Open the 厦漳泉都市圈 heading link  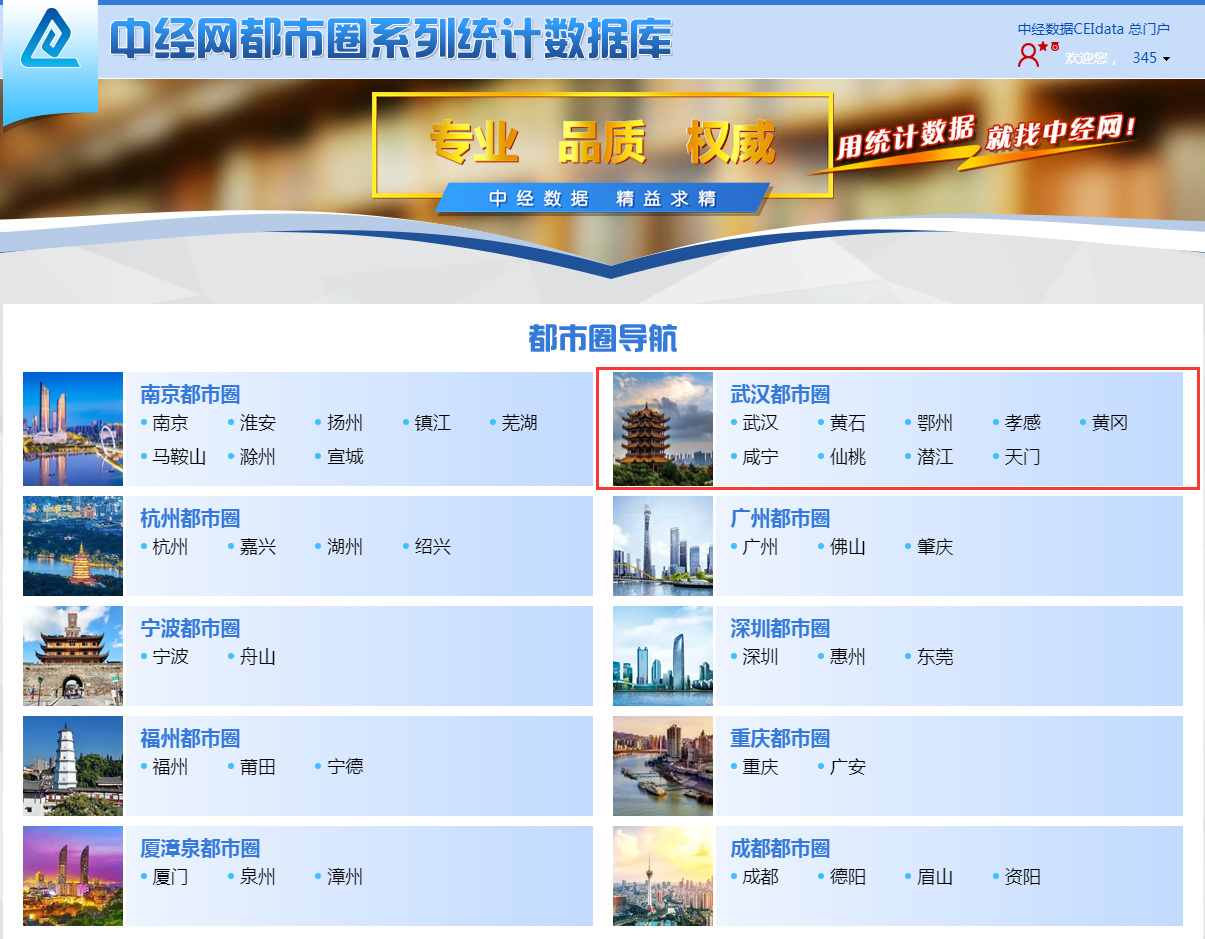(200, 848)
